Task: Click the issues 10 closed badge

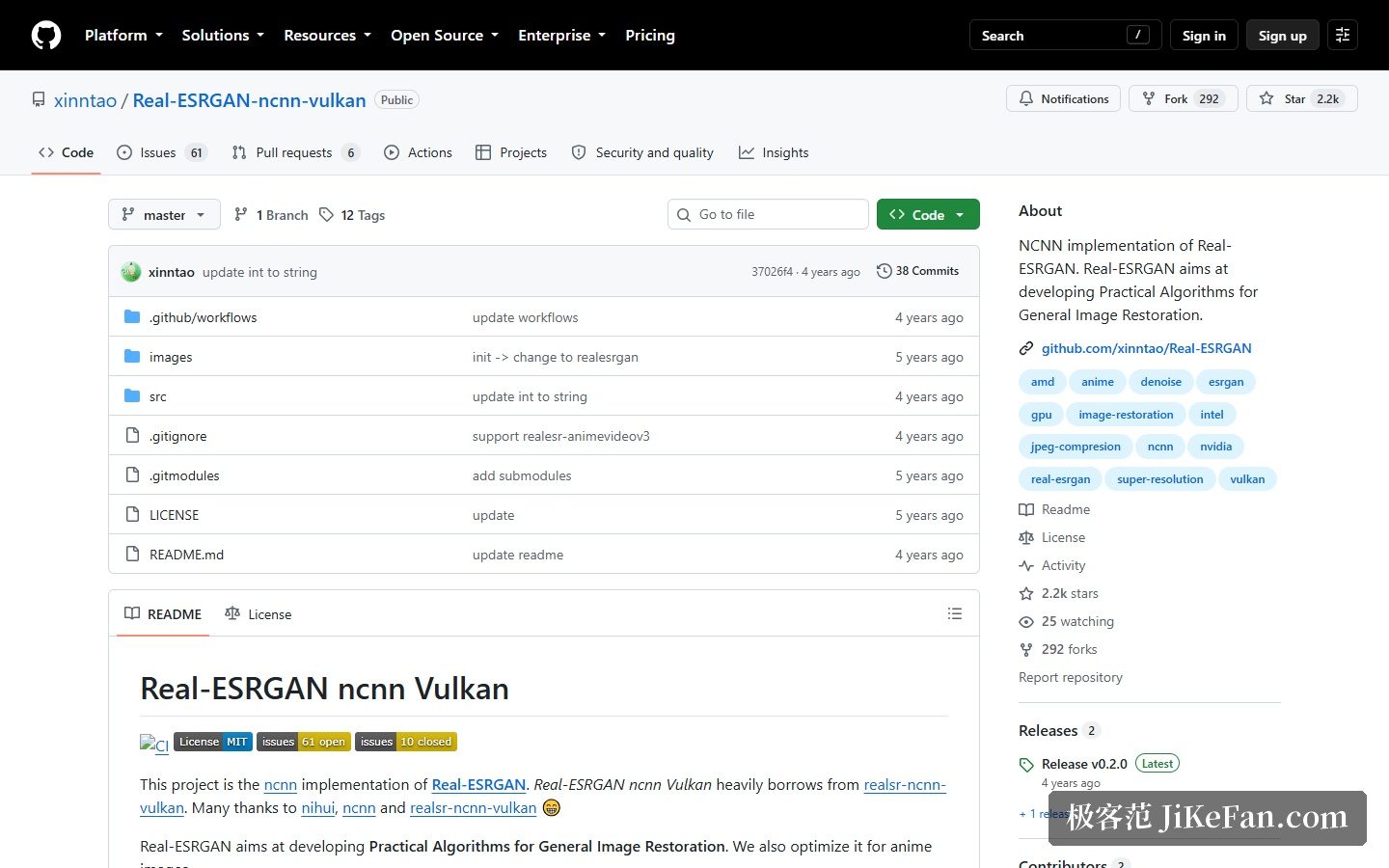Action: (406, 742)
